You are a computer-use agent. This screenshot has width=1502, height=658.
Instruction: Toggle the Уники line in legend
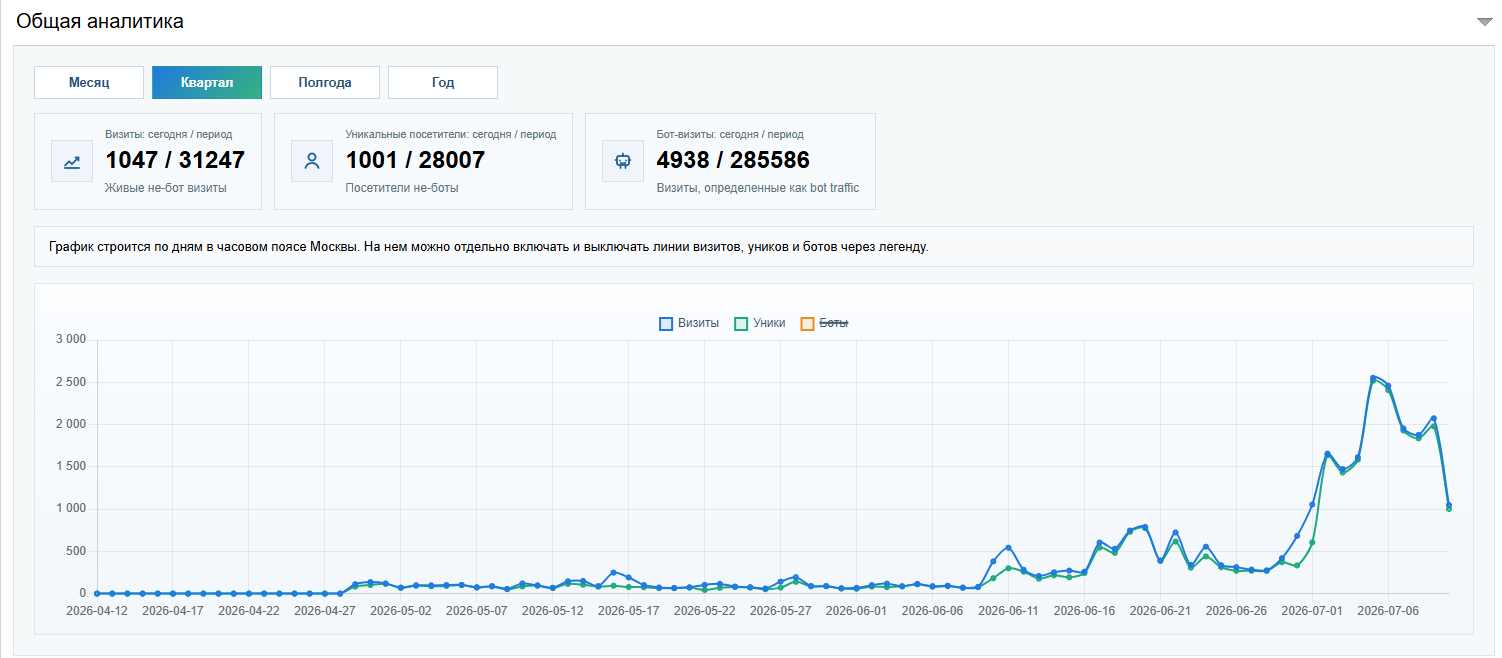[x=760, y=323]
